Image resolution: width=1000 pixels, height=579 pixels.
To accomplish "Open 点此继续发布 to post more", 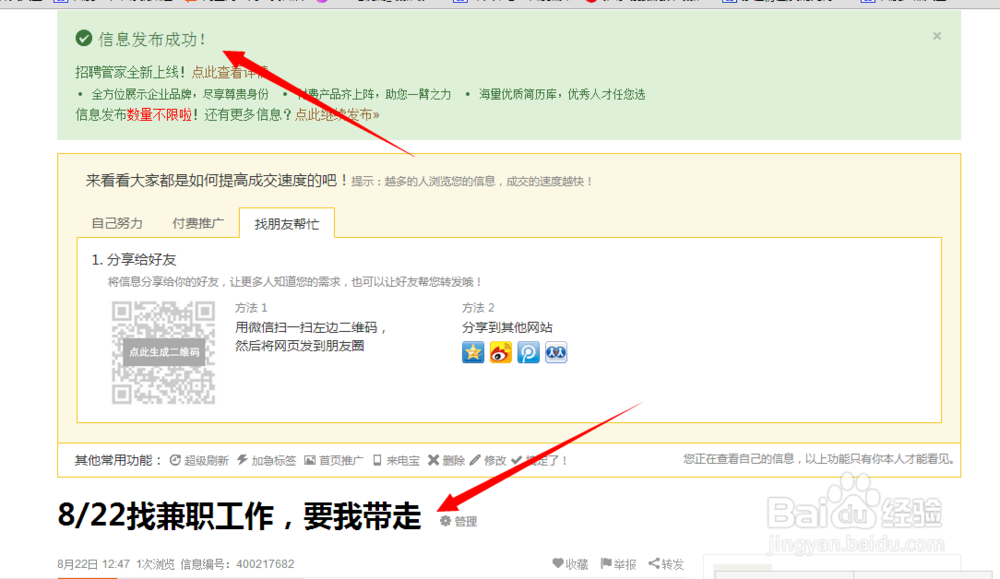I will point(338,116).
